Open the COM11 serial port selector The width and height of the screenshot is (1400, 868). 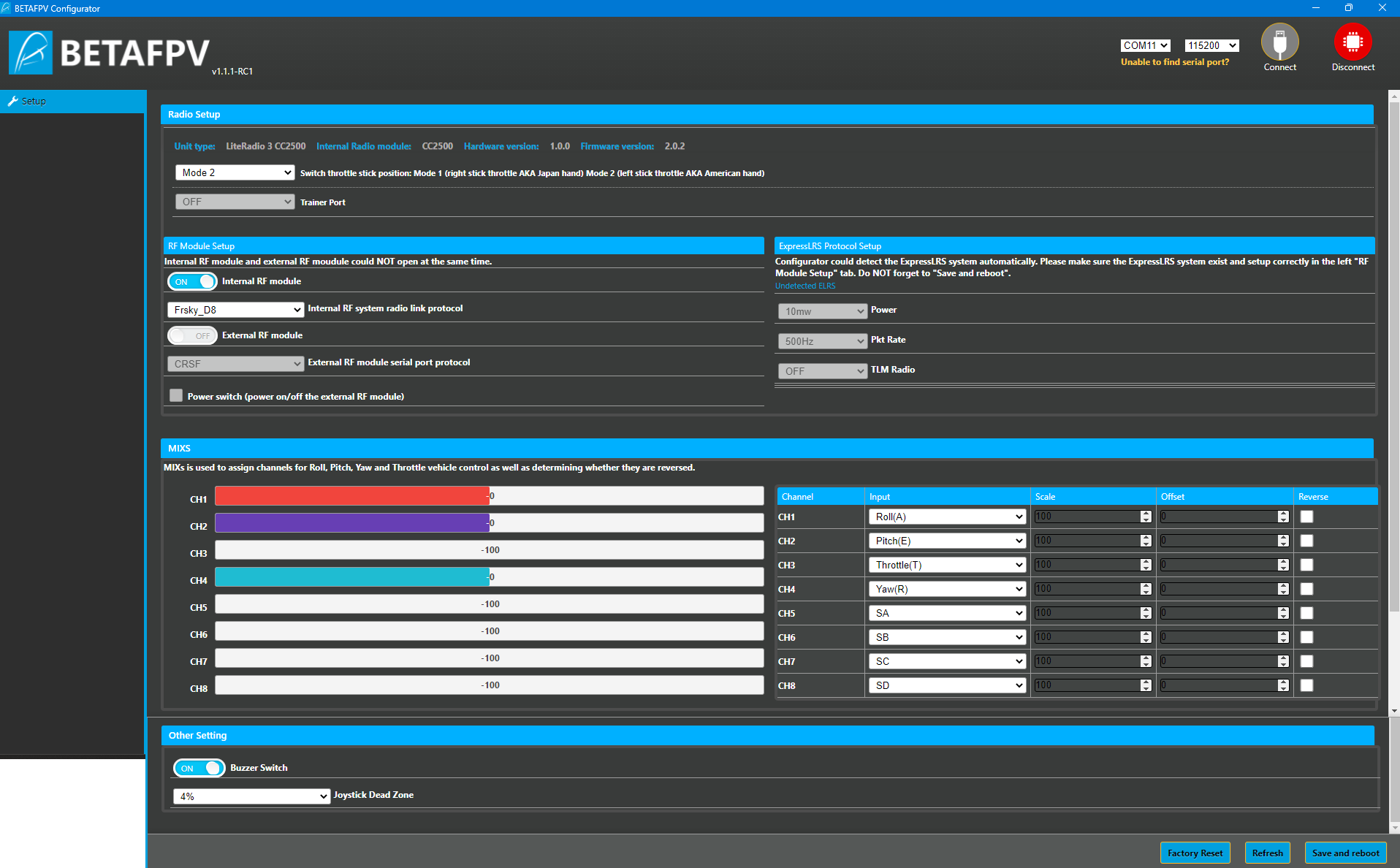[1145, 45]
